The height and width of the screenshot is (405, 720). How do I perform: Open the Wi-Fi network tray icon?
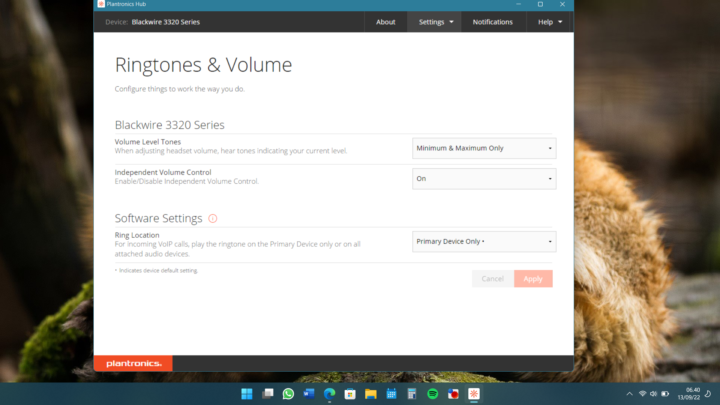pos(642,394)
